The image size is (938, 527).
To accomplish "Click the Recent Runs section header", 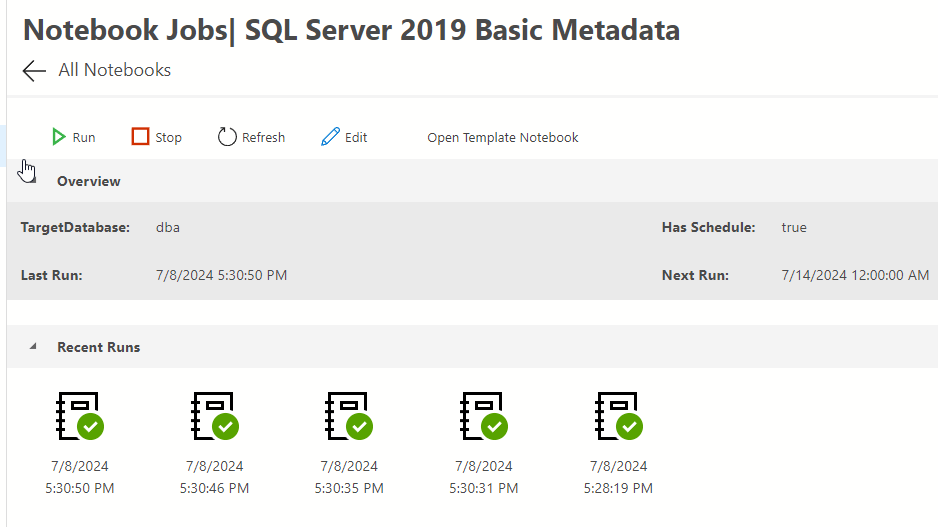I will 98,347.
